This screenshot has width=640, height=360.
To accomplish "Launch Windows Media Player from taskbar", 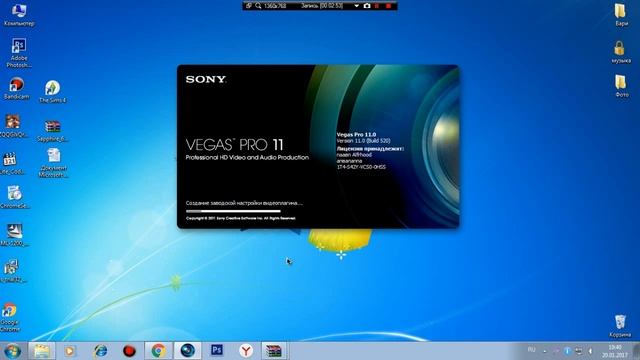I will [x=70, y=351].
